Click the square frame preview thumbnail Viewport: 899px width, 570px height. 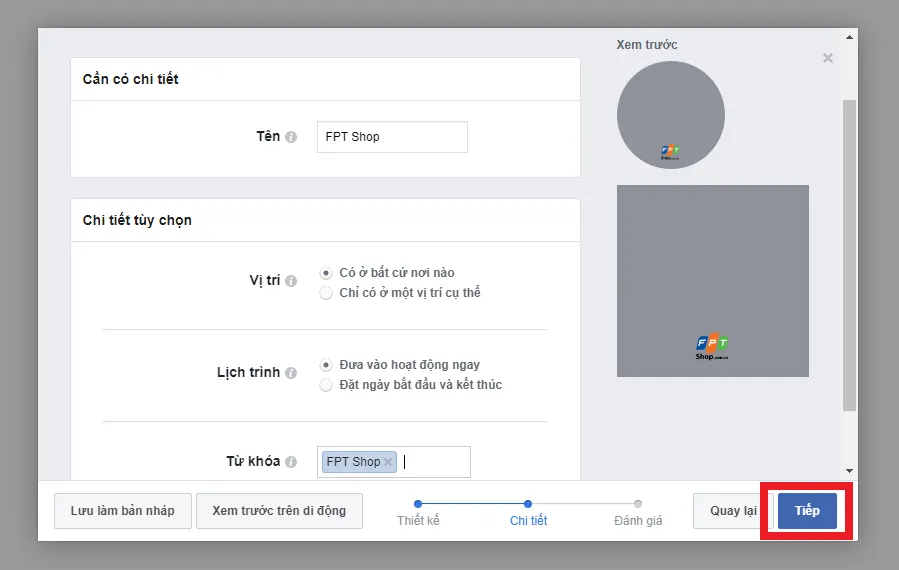coord(713,281)
